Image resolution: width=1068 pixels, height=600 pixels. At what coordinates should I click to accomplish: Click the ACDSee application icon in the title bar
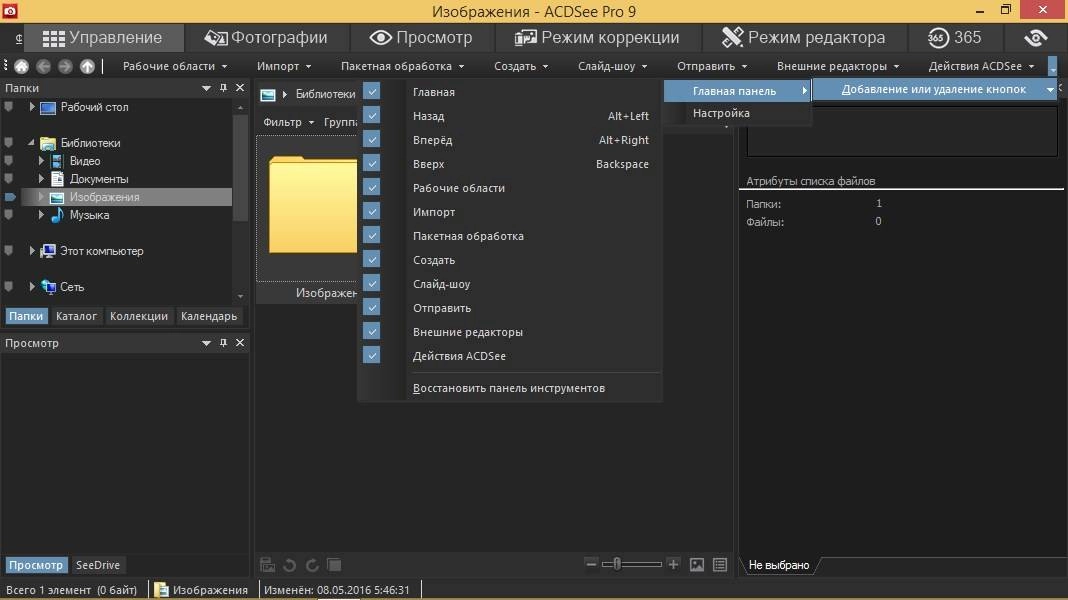(x=10, y=11)
